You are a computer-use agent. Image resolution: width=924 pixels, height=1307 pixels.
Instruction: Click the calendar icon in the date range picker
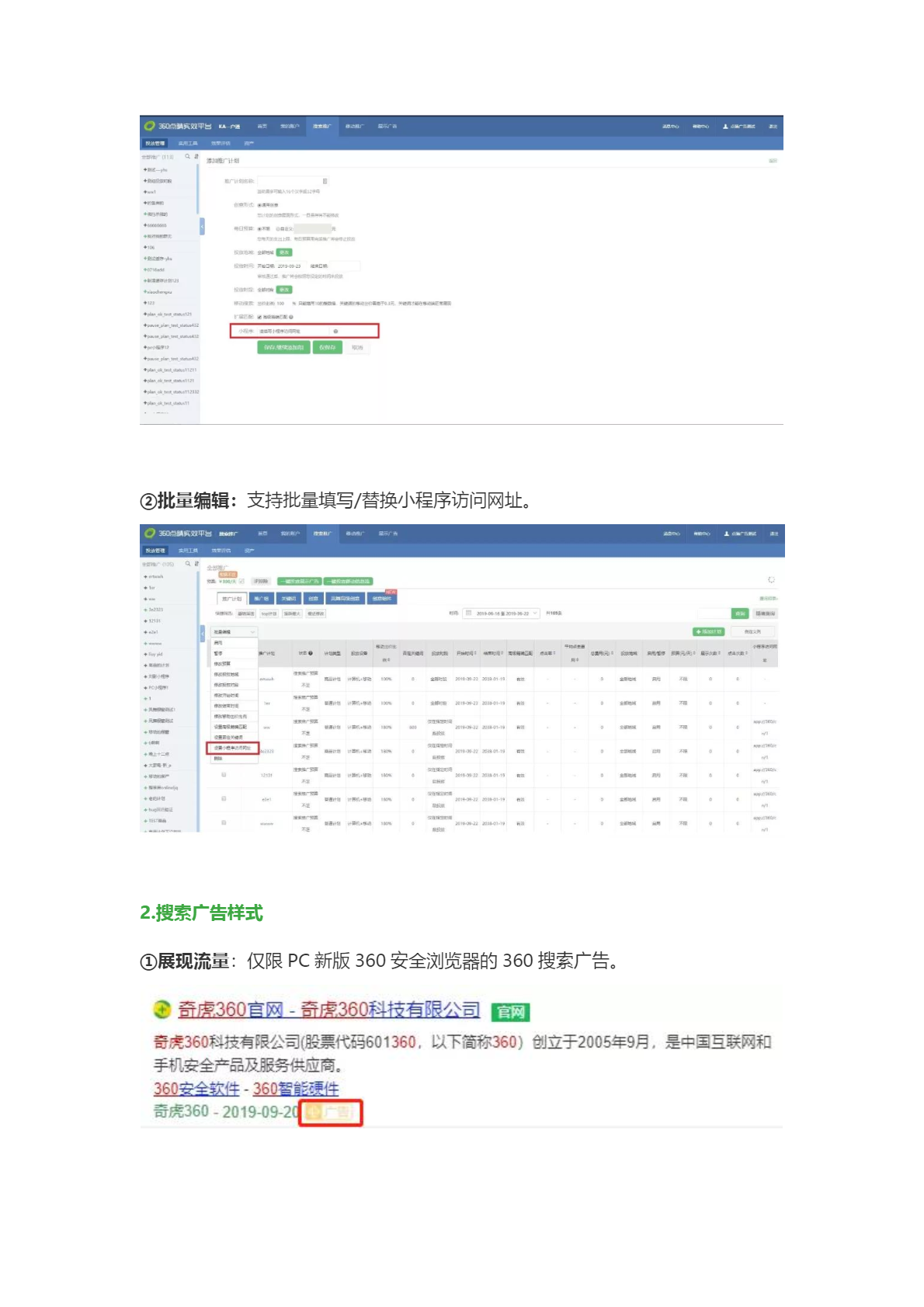pos(469,613)
